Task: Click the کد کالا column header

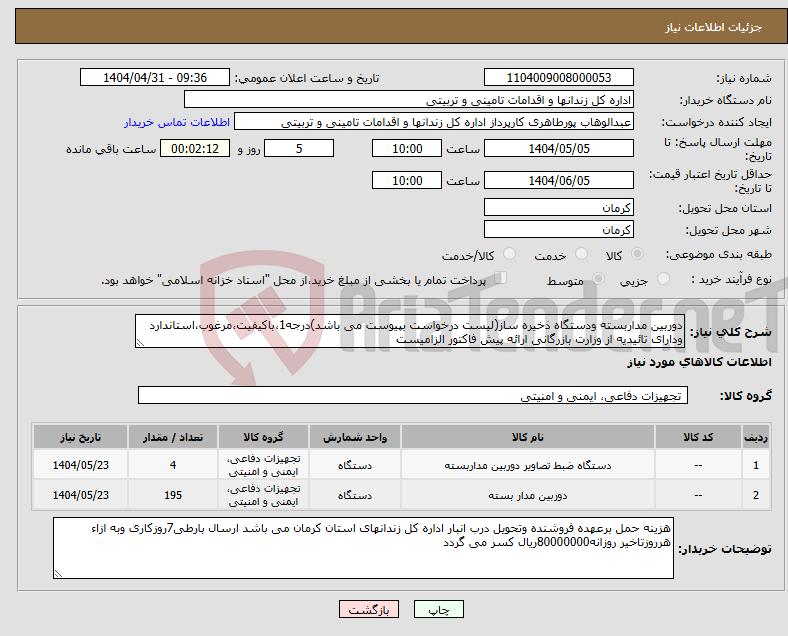Action: [x=698, y=437]
